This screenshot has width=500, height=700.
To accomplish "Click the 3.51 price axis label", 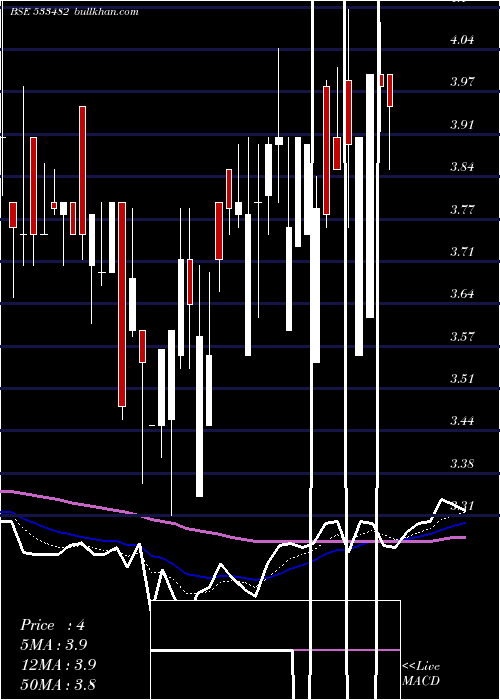I will point(462,379).
